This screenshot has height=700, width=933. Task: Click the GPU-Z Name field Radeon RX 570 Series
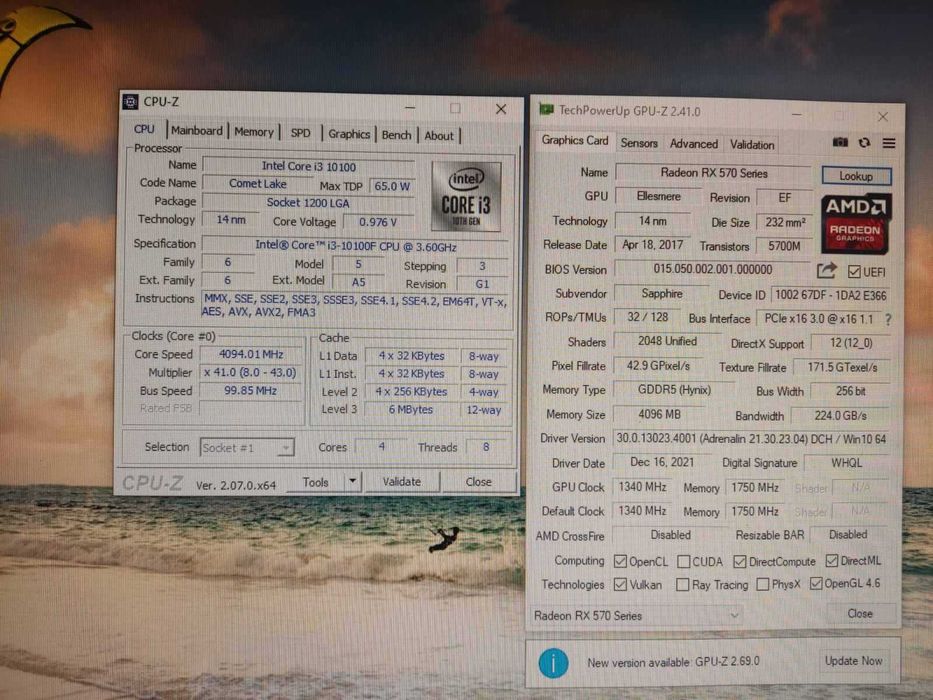tap(714, 173)
